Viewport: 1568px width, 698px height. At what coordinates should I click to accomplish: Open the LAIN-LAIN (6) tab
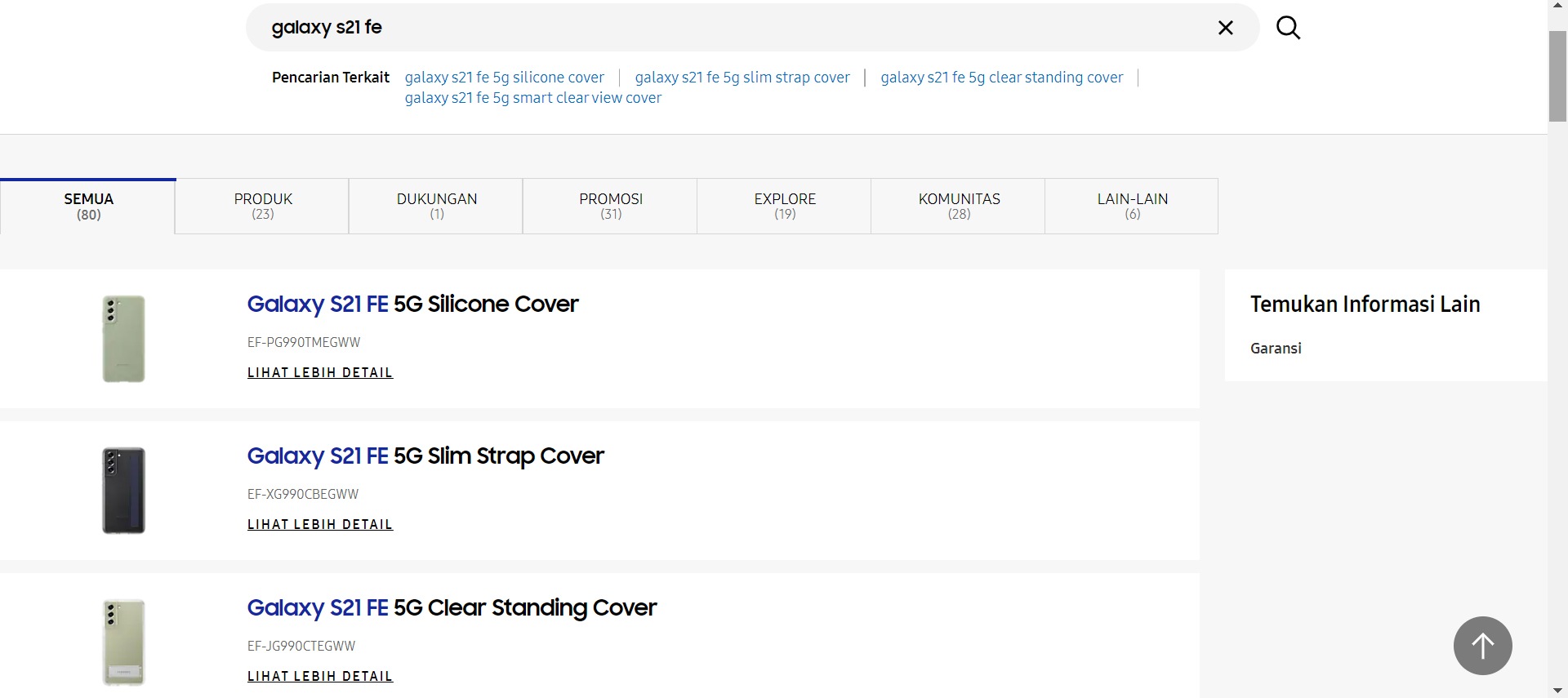pos(1132,207)
